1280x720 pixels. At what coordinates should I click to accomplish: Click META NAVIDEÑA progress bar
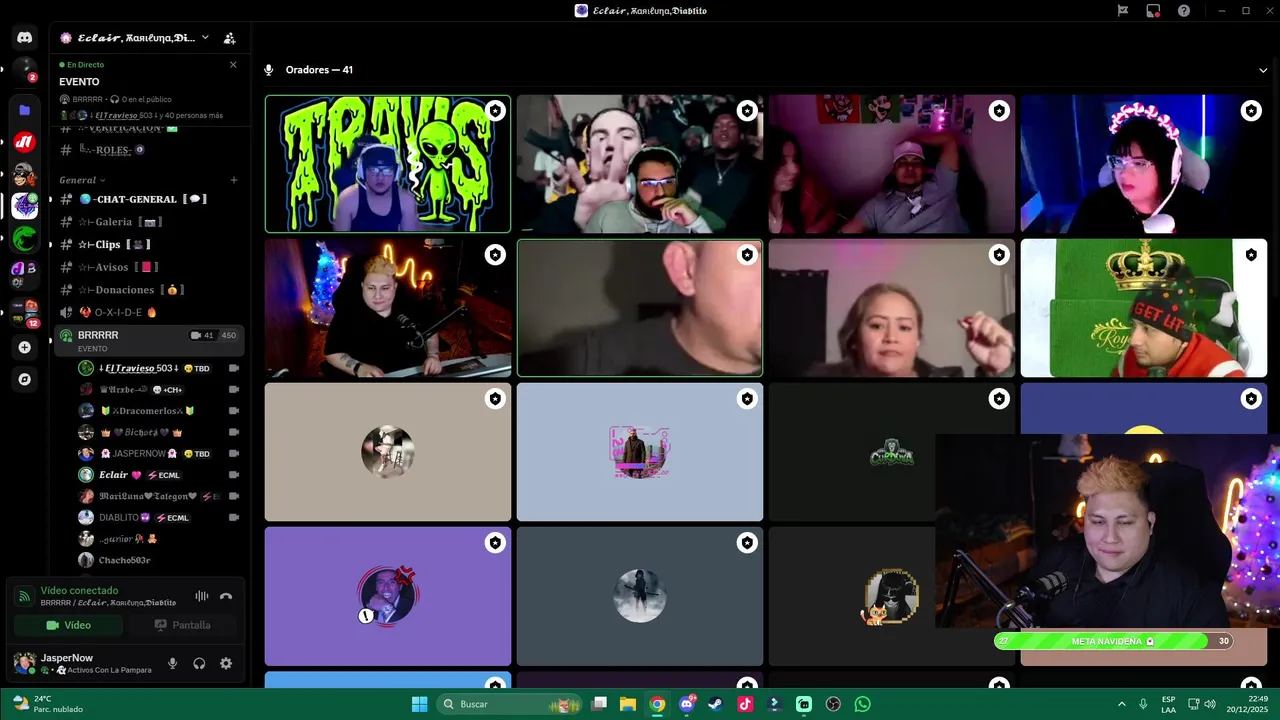pos(1113,641)
